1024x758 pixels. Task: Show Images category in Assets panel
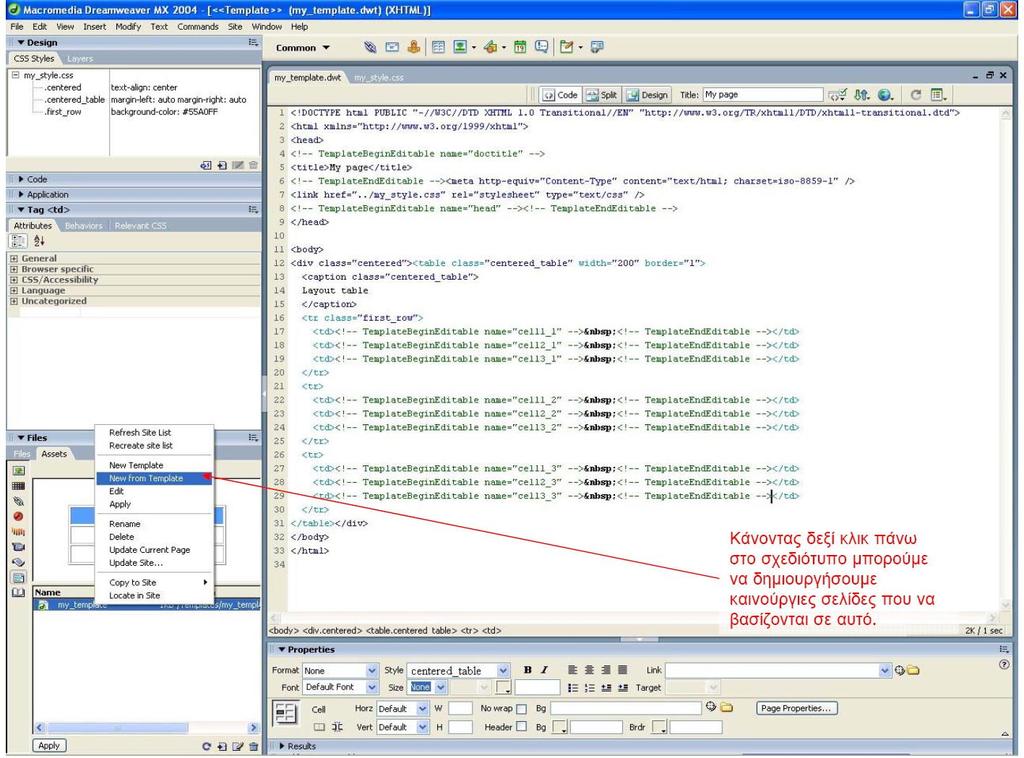pyautogui.click(x=18, y=470)
